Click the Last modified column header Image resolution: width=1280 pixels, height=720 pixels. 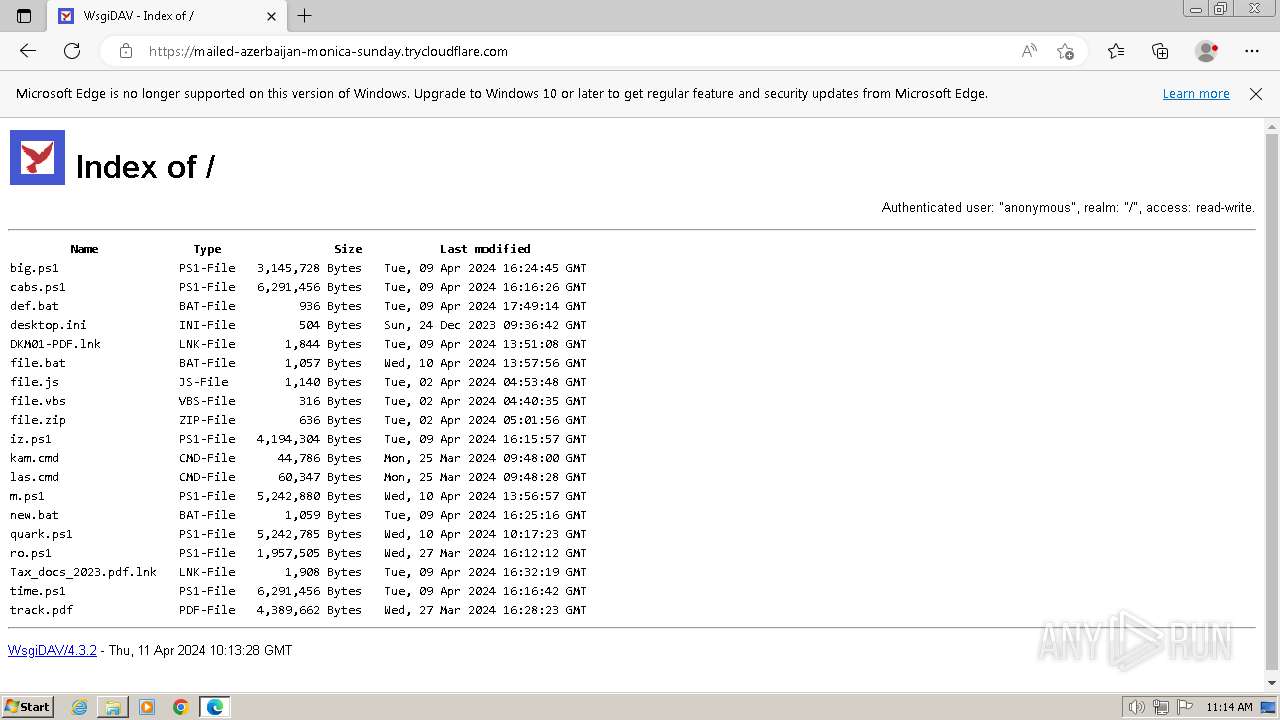[x=485, y=249]
